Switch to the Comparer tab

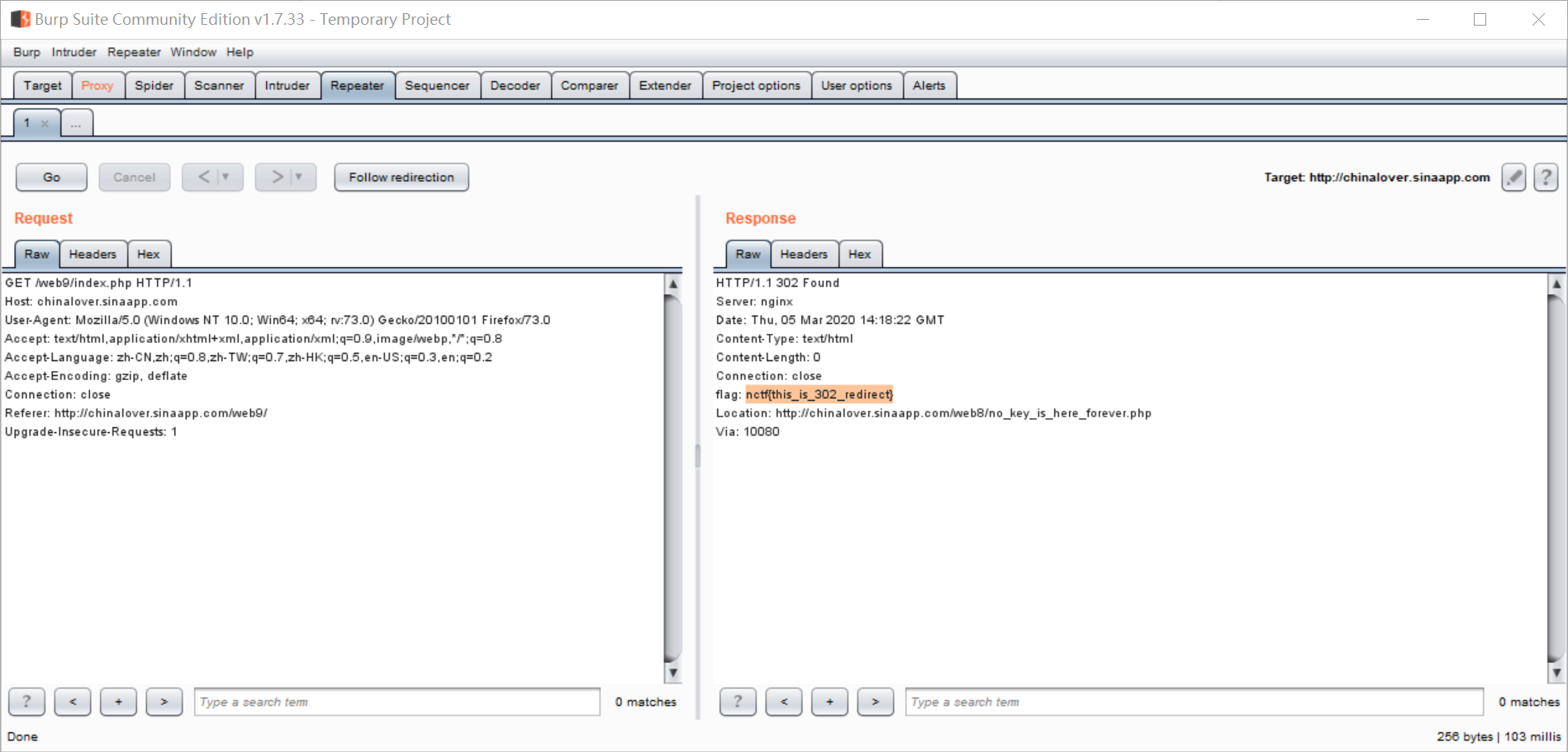[589, 85]
